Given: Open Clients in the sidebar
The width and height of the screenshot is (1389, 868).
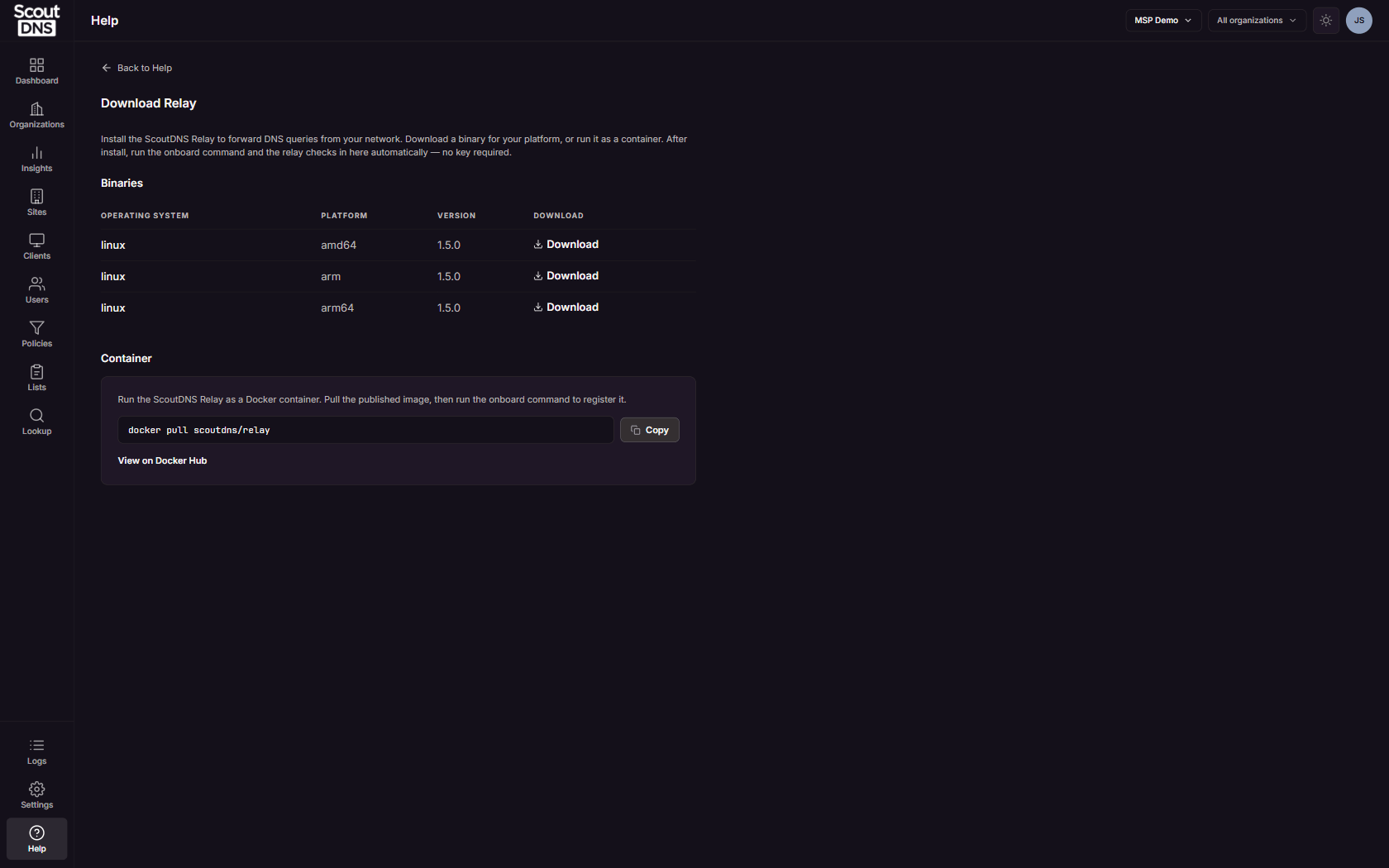Looking at the screenshot, I should [x=36, y=246].
